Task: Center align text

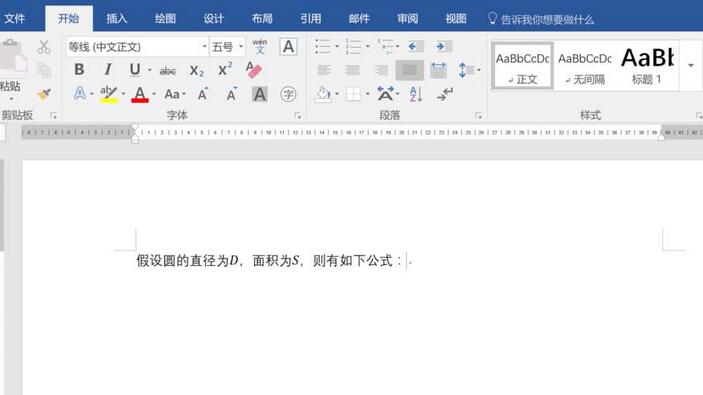Action: pos(352,70)
